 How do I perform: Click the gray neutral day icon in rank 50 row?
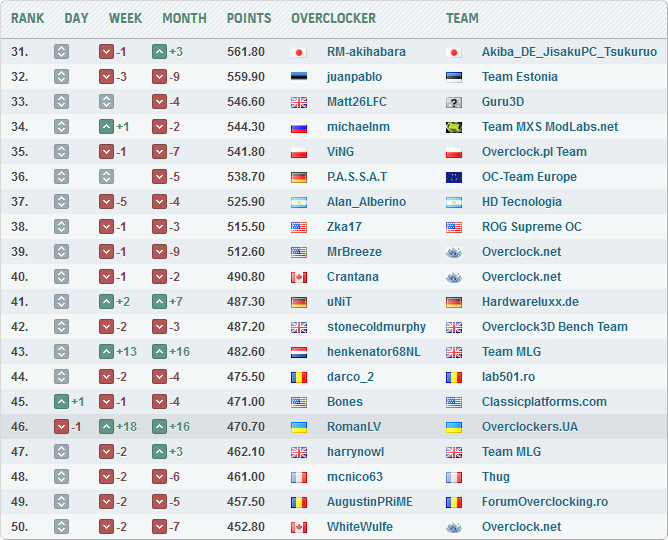61,527
